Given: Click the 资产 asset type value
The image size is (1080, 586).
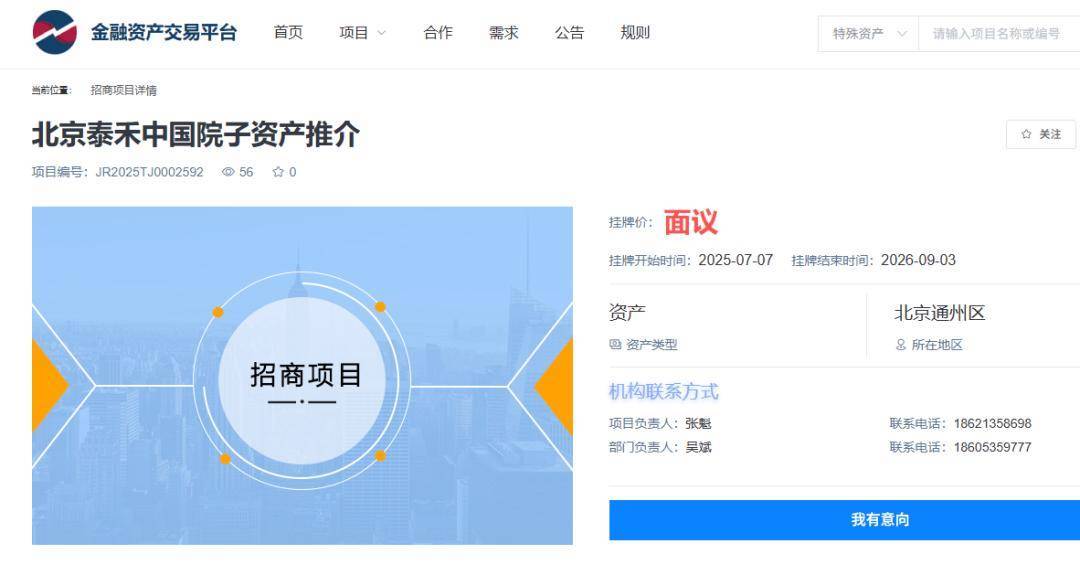Looking at the screenshot, I should point(627,313).
